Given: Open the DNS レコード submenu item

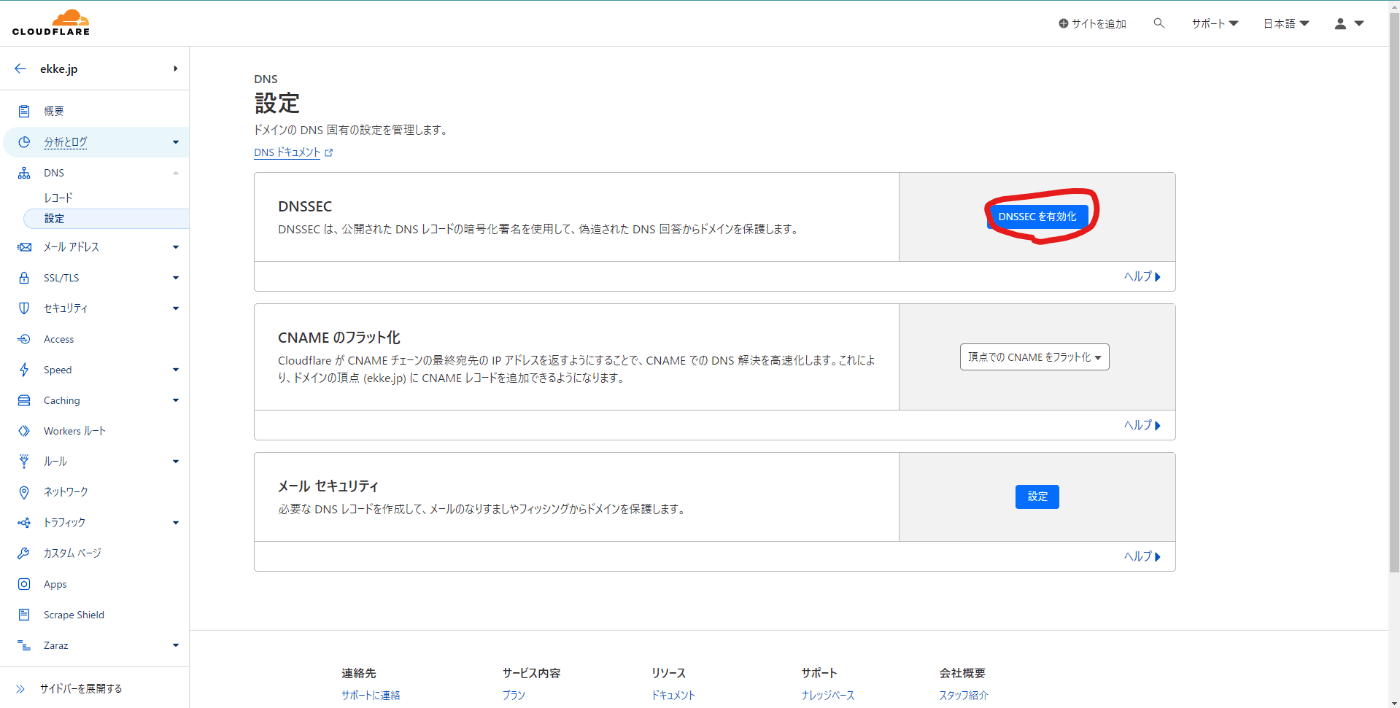Looking at the screenshot, I should click(x=58, y=198).
